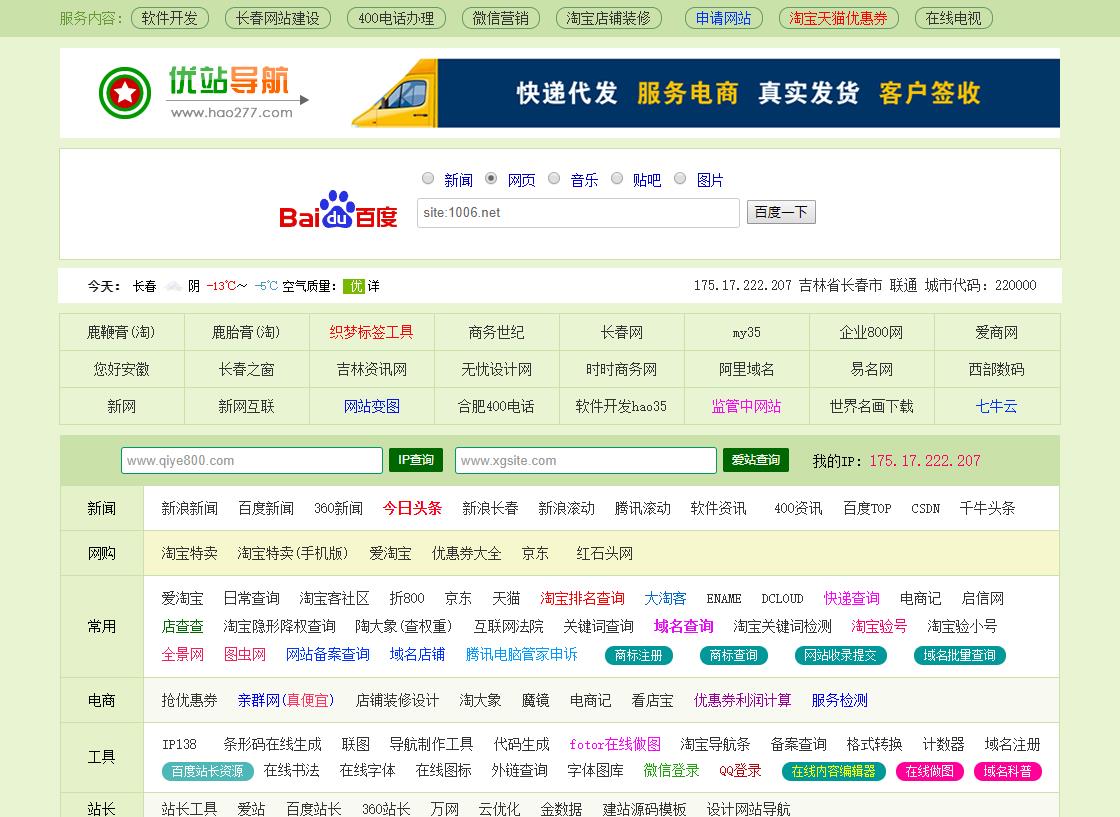Click the 商标注册 teal pill button
1120x817 pixels.
tap(639, 655)
